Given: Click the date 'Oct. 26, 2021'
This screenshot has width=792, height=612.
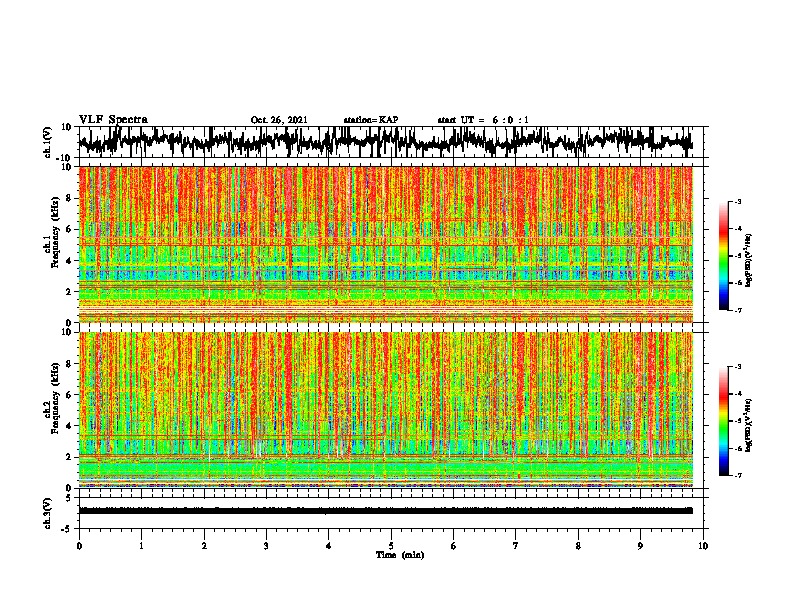Looking at the screenshot, I should pyautogui.click(x=279, y=120).
